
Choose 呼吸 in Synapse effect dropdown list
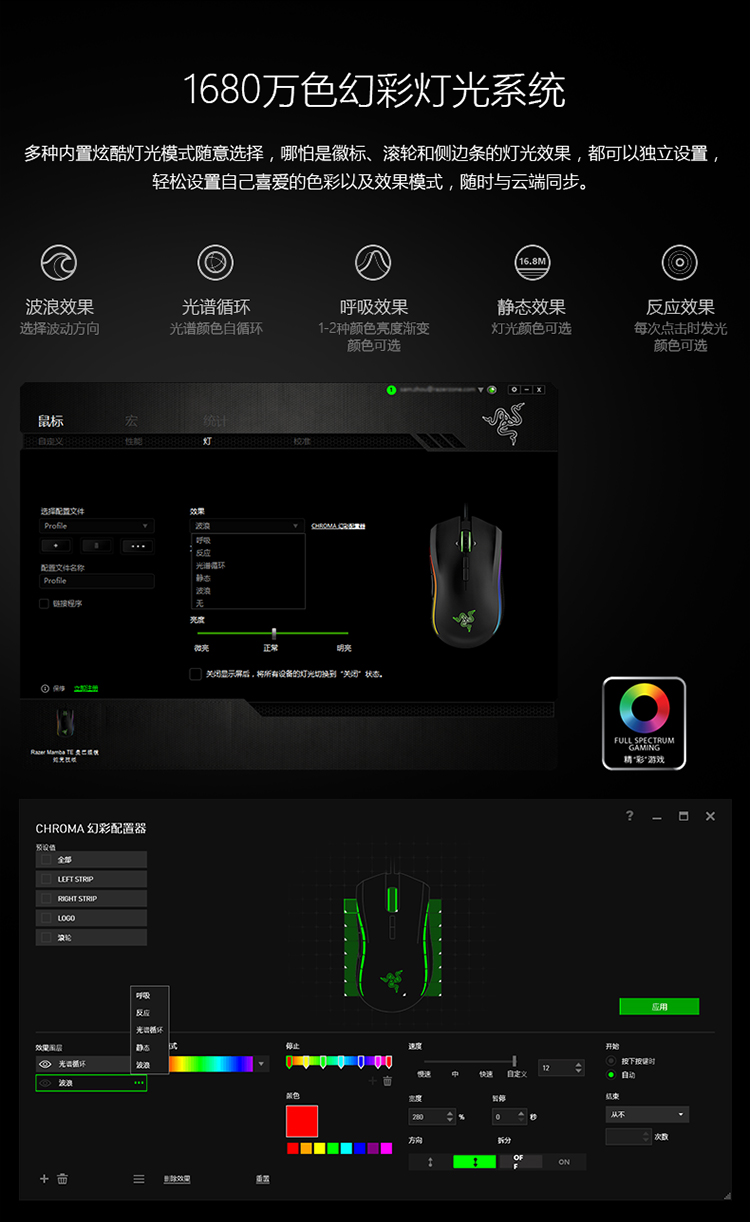point(204,540)
